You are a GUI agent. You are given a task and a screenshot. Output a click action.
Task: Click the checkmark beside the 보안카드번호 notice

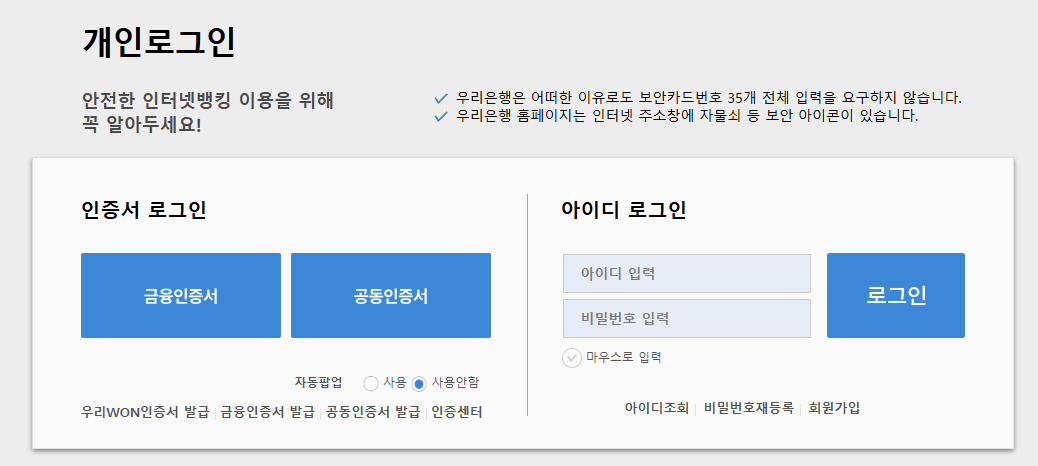[442, 99]
